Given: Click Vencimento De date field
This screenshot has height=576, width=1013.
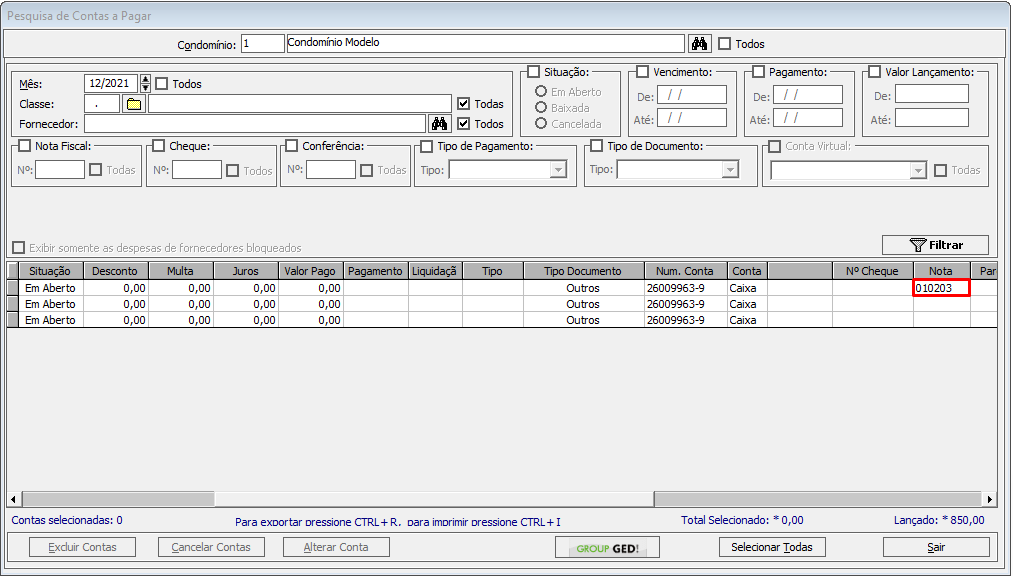Looking at the screenshot, I should click(692, 95).
